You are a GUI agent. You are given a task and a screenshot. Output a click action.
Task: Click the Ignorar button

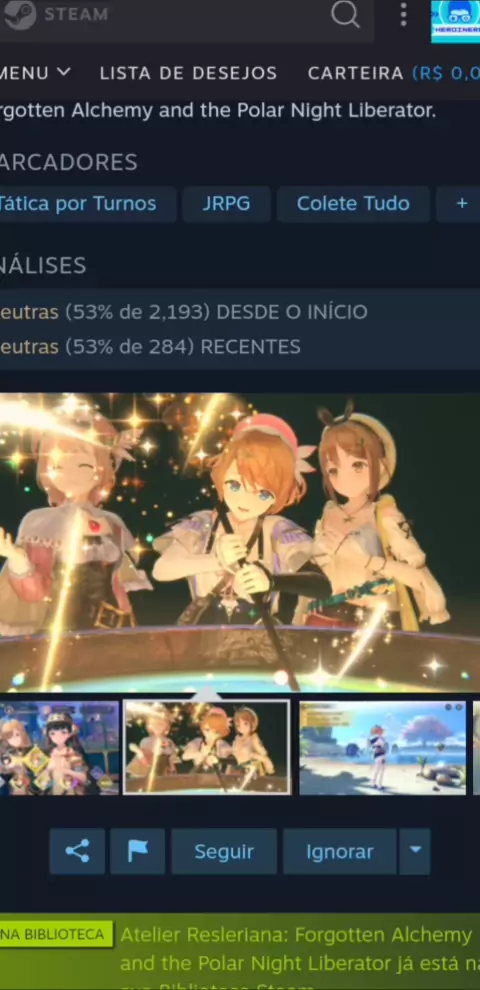pos(340,851)
